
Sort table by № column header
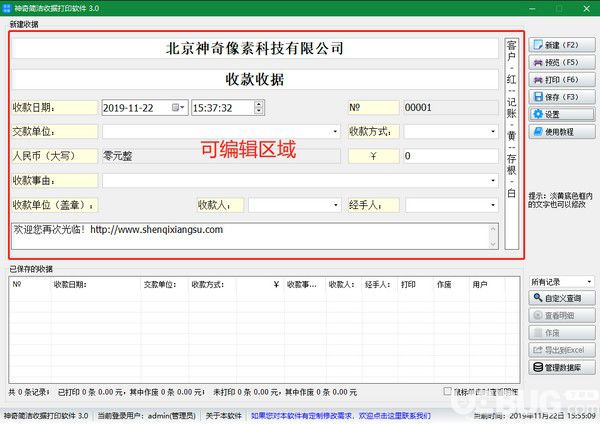(30, 284)
